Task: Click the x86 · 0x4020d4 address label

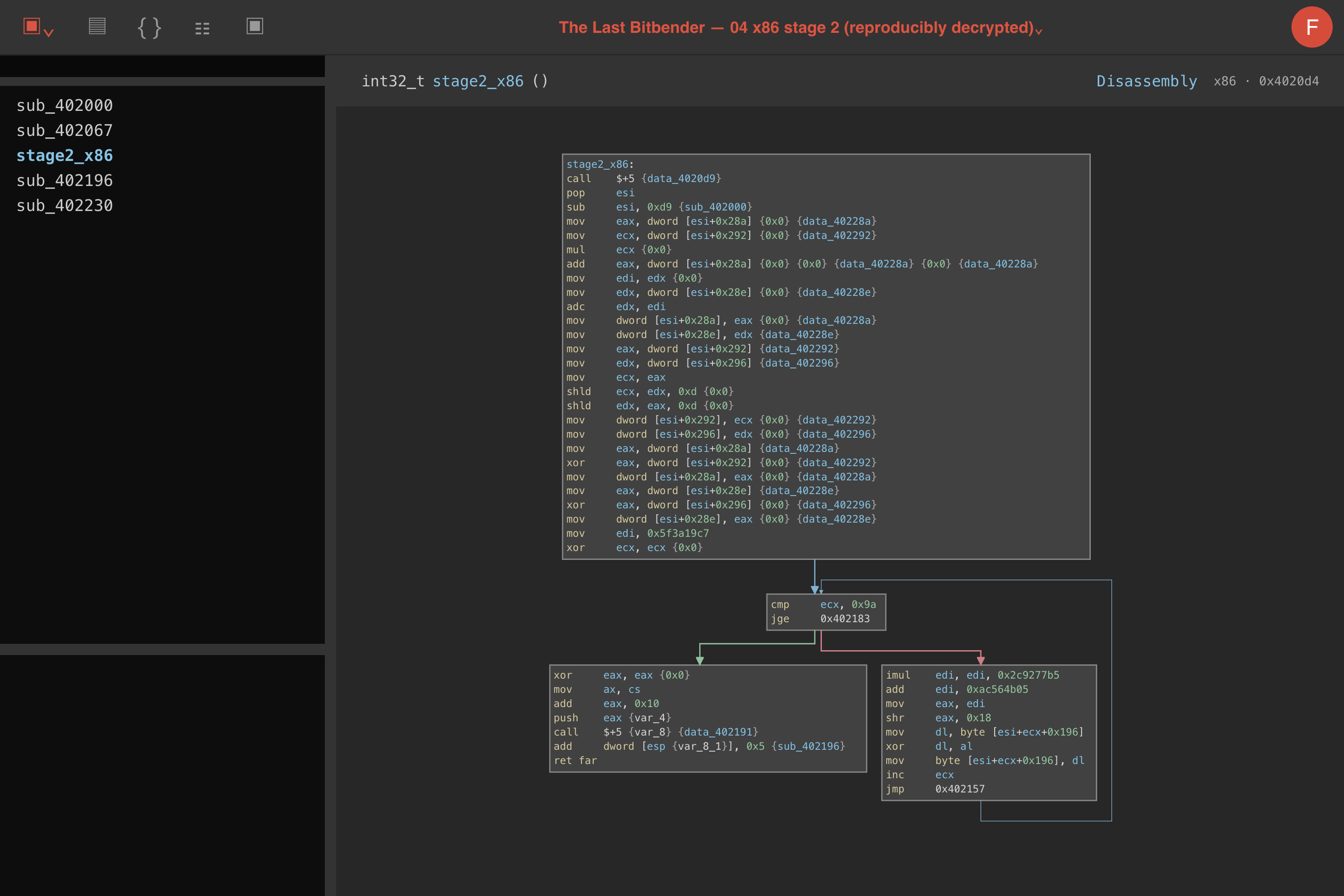Action: (1266, 81)
